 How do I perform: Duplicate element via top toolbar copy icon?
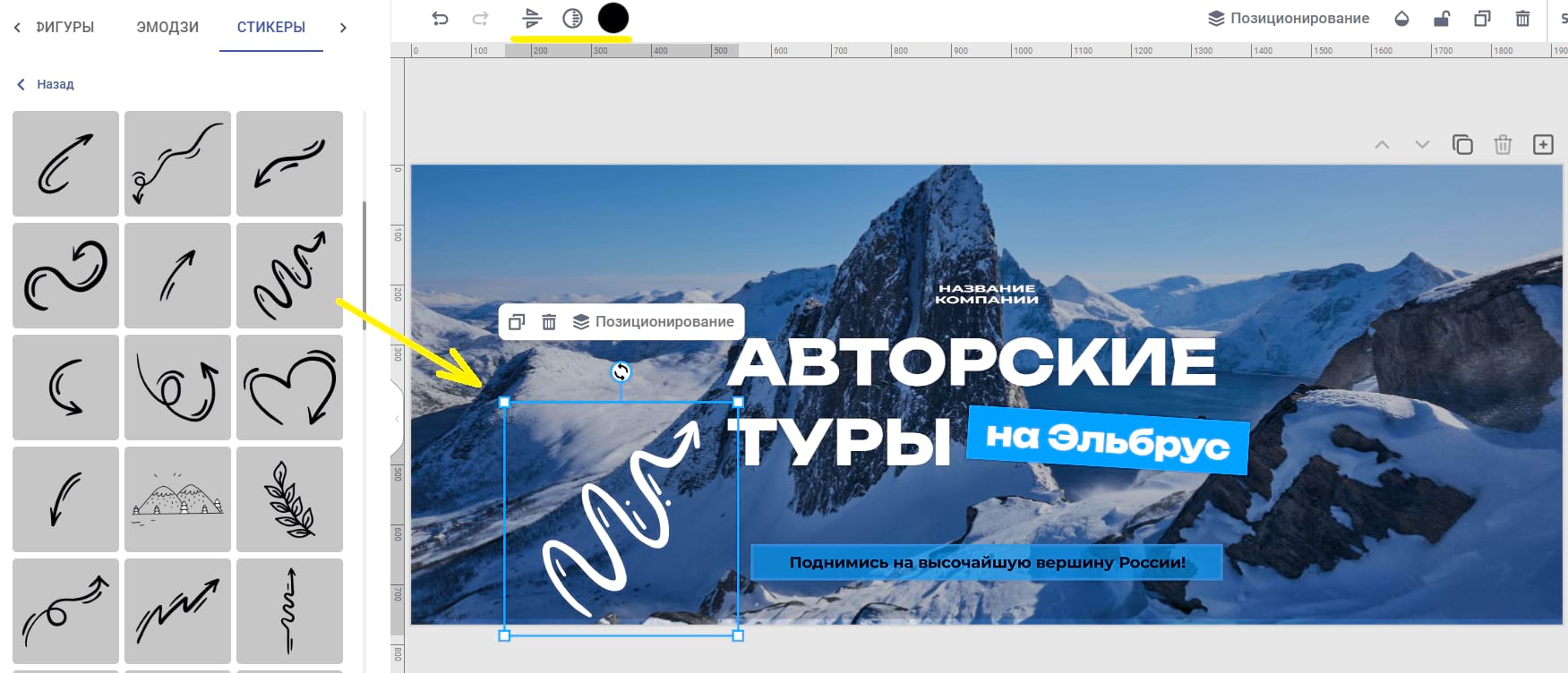coord(1482,18)
